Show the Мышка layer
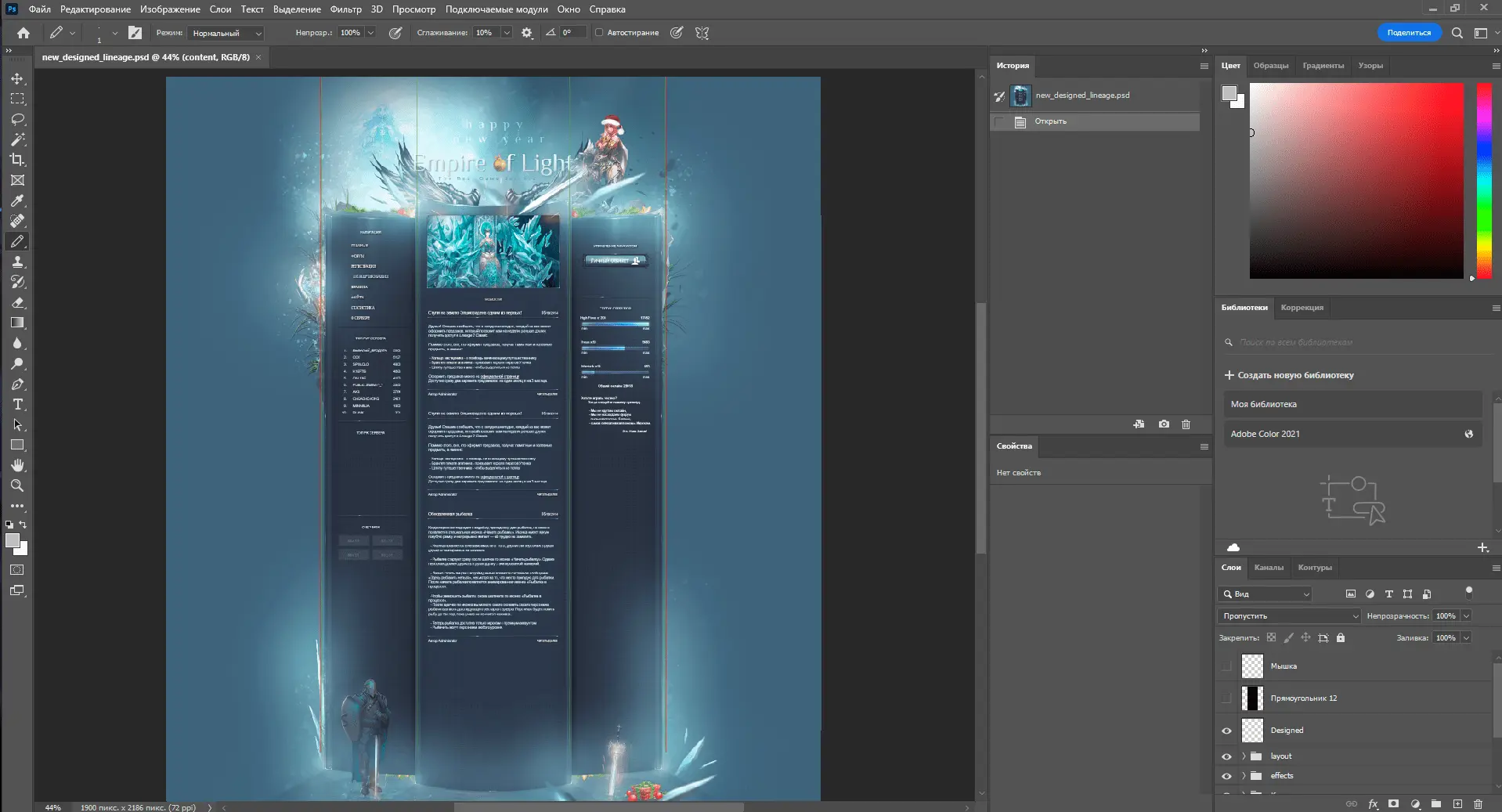The height and width of the screenshot is (812, 1502). tap(1226, 666)
